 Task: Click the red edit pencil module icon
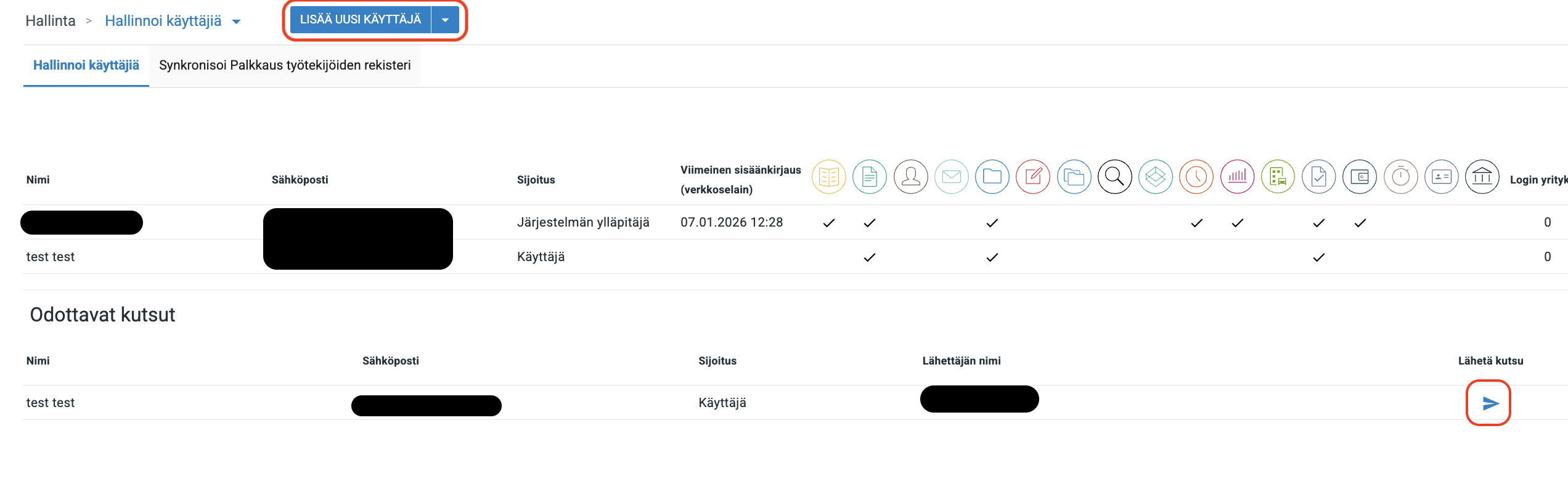(x=1032, y=177)
